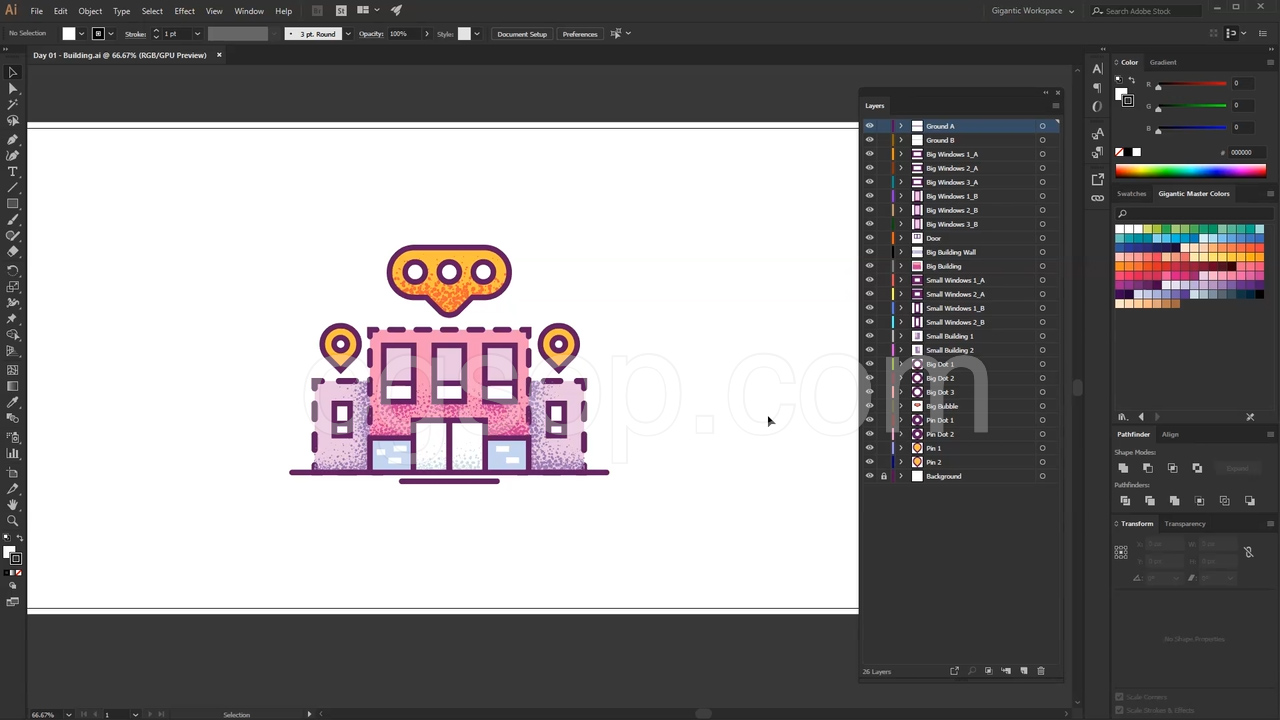The height and width of the screenshot is (720, 1280).
Task: Click the Create New Layer icon
Action: [1023, 671]
